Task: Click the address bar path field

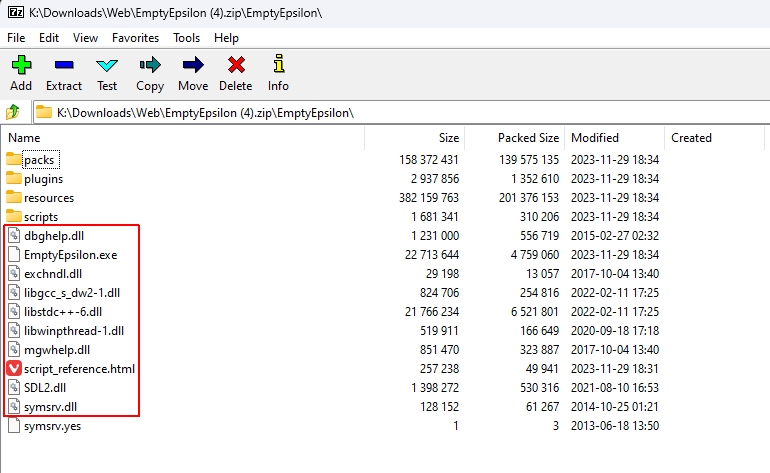Action: (401, 112)
